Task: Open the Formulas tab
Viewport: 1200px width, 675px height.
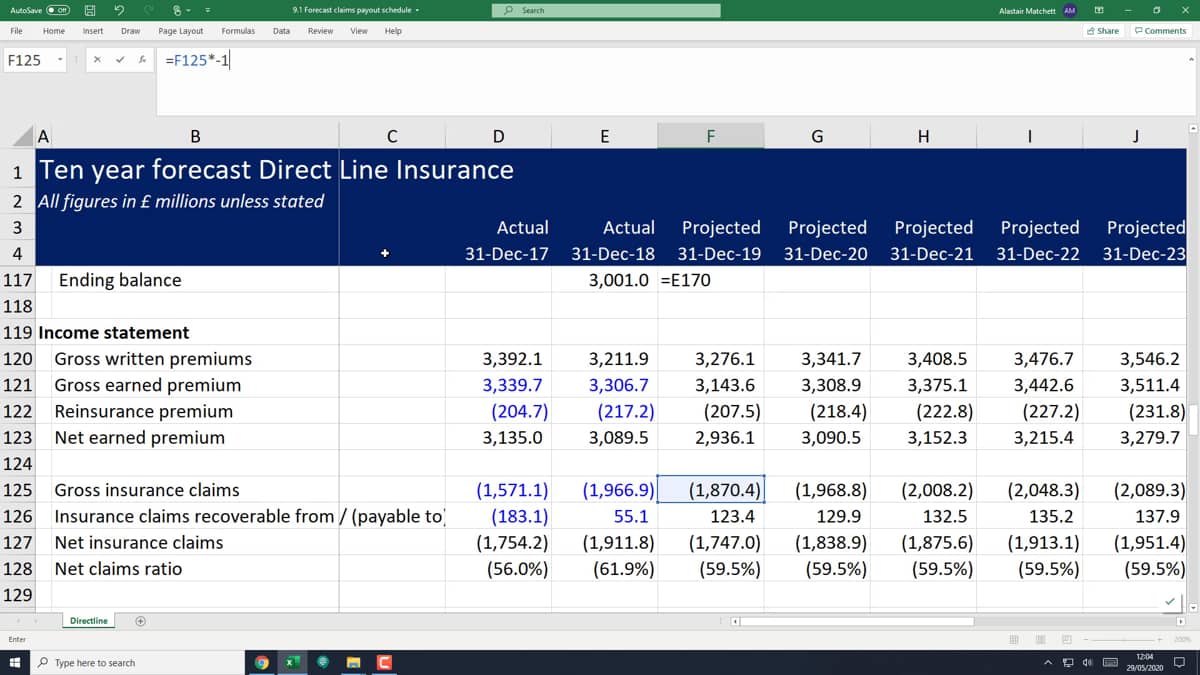Action: click(238, 31)
